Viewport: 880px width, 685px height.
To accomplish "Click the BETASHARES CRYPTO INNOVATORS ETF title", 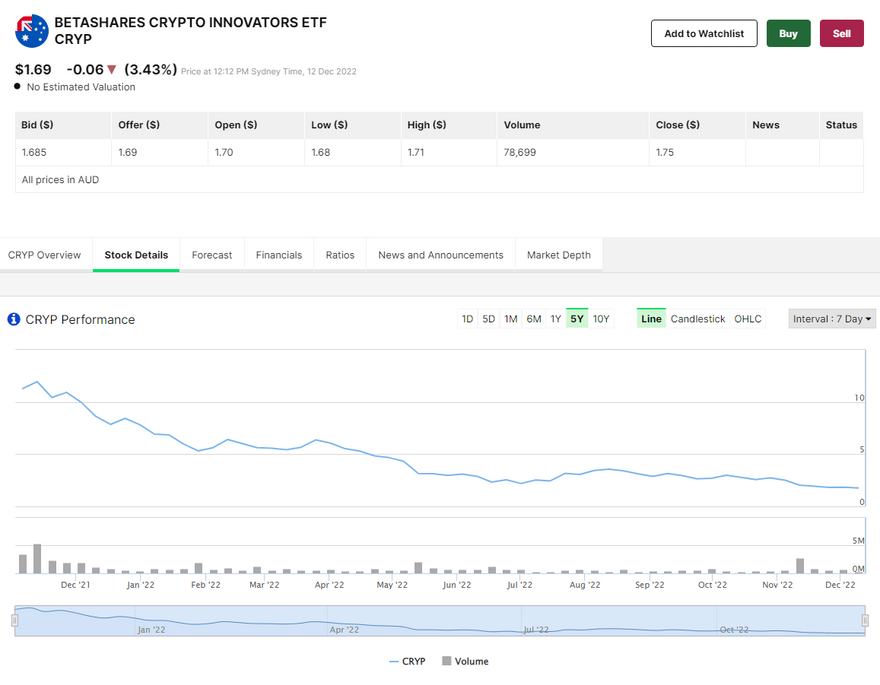I will [190, 22].
